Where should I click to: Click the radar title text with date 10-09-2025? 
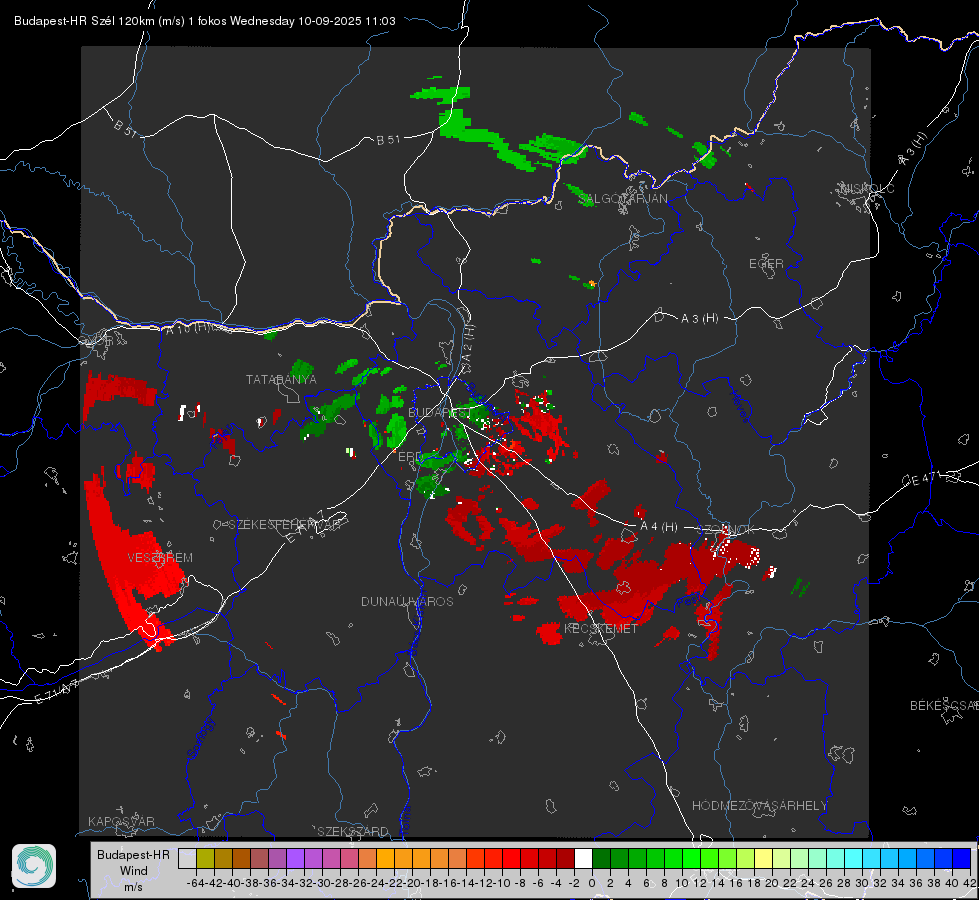pos(205,21)
